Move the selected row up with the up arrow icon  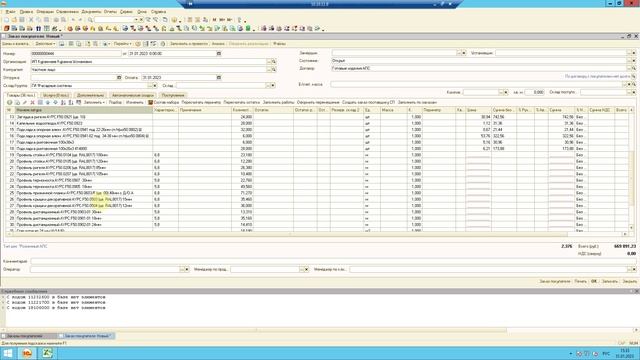click(48, 102)
